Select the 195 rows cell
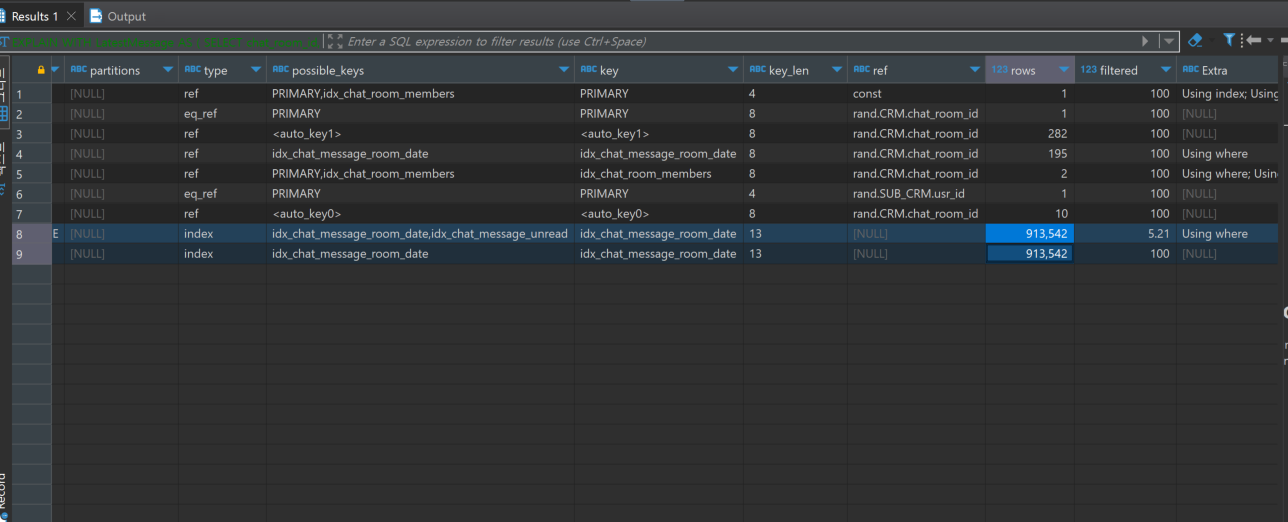This screenshot has width=1288, height=522. 1030,153
